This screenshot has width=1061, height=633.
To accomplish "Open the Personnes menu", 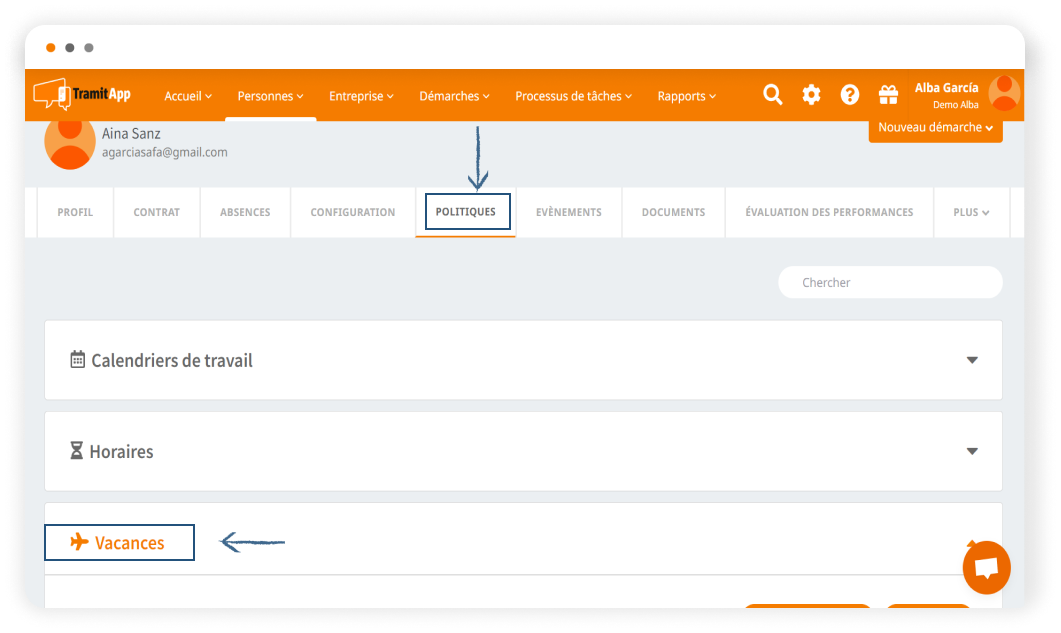I will pos(270,96).
